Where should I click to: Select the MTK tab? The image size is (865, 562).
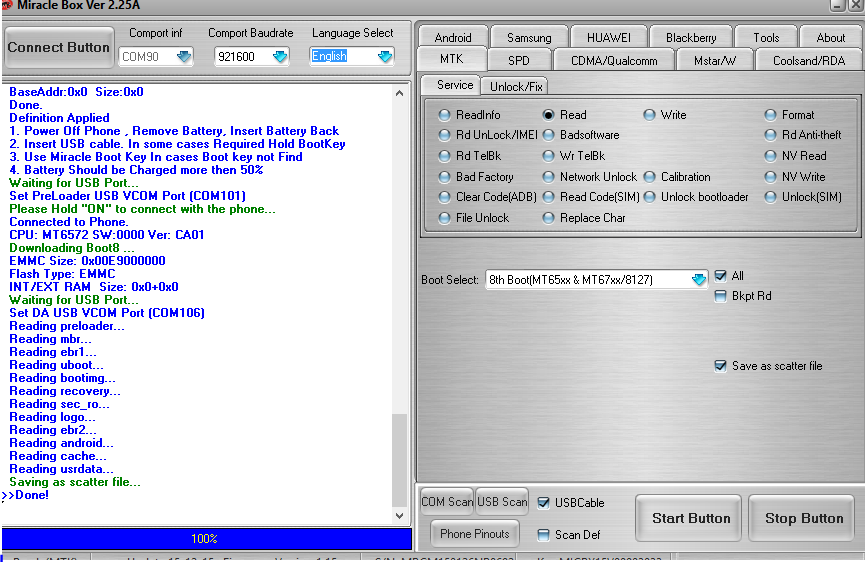pos(451,59)
